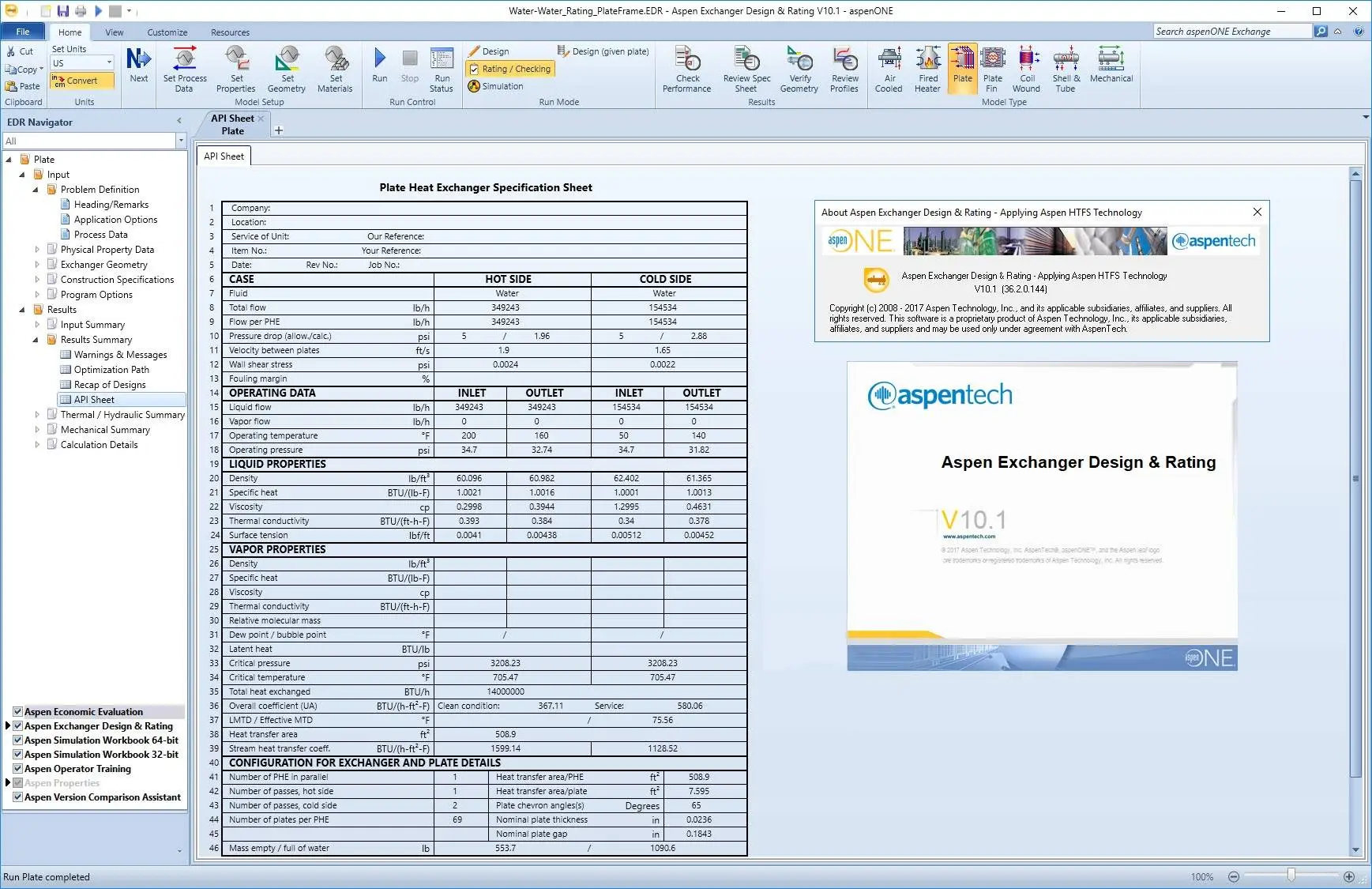Open the navigator All filter dropdown
1372x889 pixels.
(181, 141)
